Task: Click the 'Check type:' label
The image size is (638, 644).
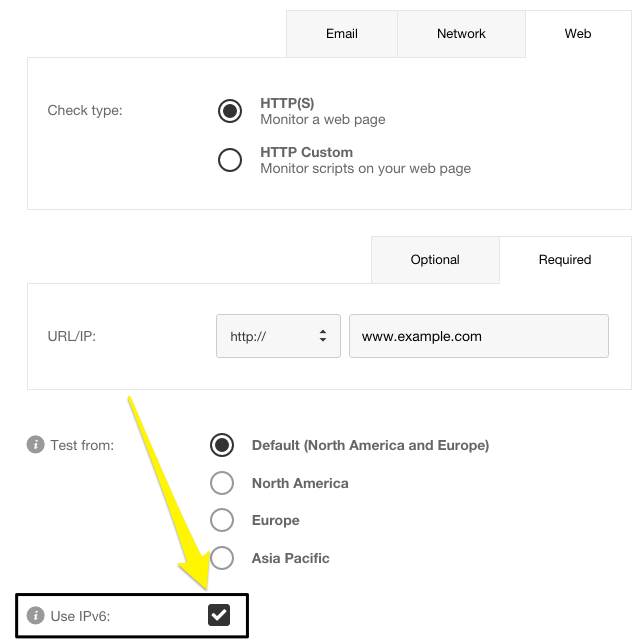Action: point(85,111)
